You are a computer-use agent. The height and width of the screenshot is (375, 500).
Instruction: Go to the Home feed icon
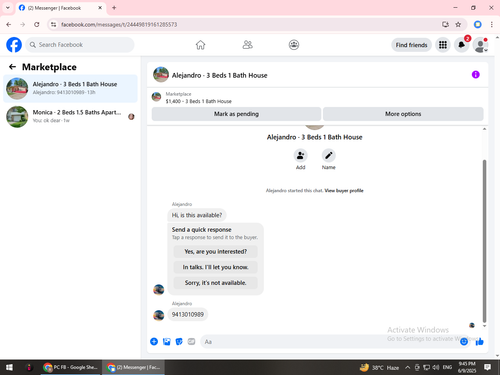click(200, 45)
